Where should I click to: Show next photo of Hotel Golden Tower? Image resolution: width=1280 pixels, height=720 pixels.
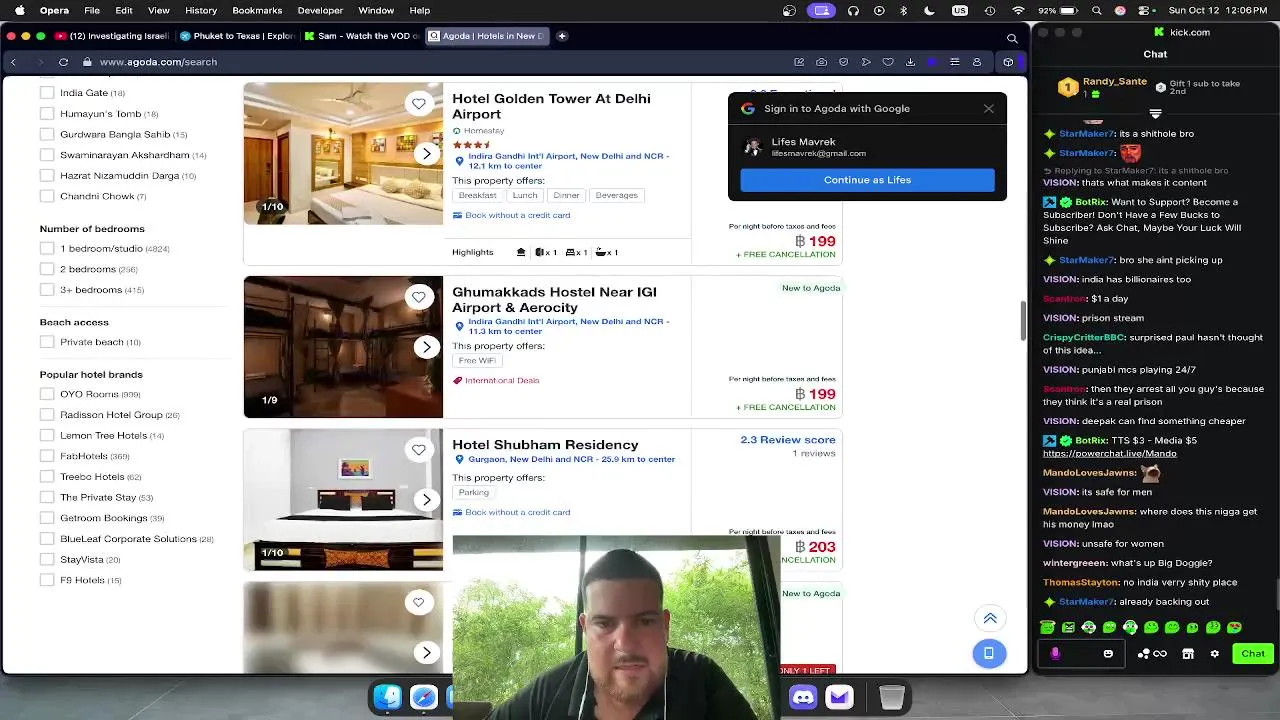click(427, 154)
